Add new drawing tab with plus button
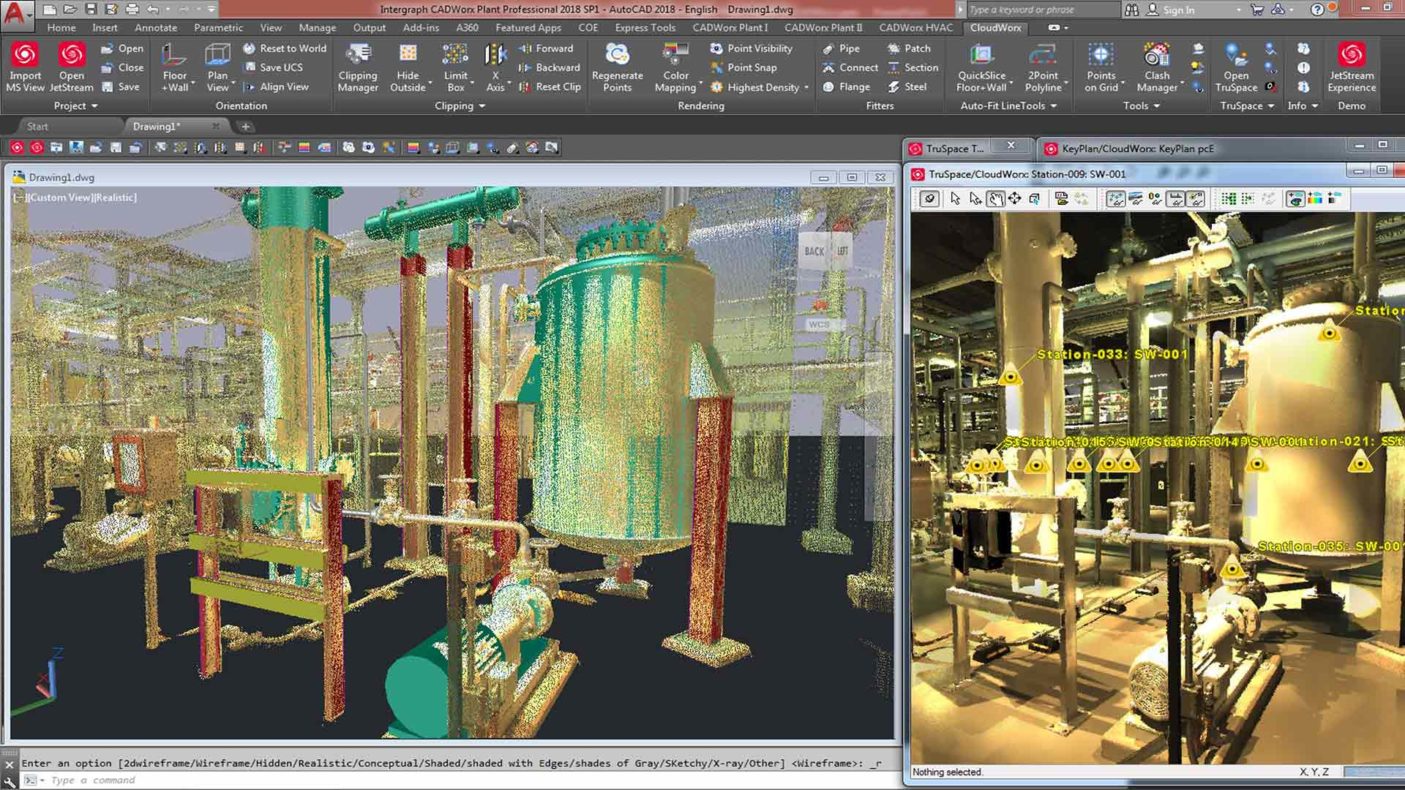 coord(245,126)
